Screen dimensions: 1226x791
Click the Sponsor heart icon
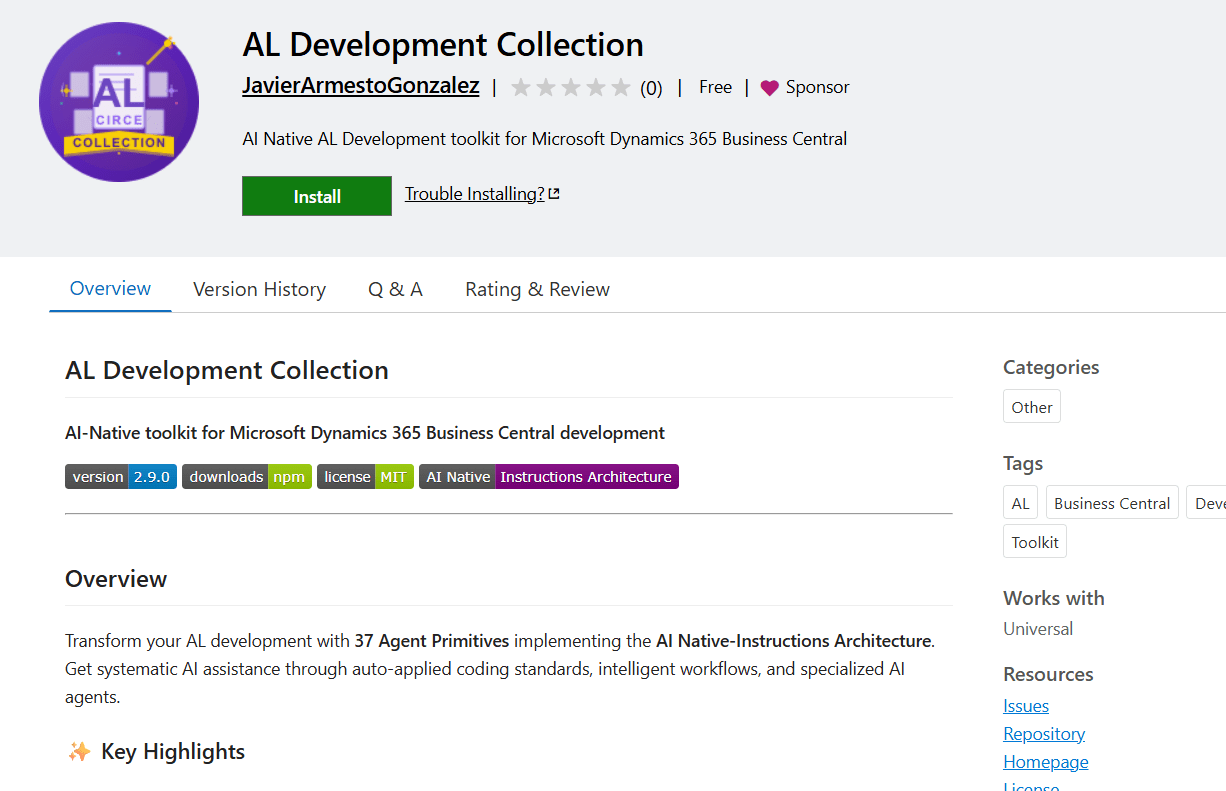(x=769, y=88)
